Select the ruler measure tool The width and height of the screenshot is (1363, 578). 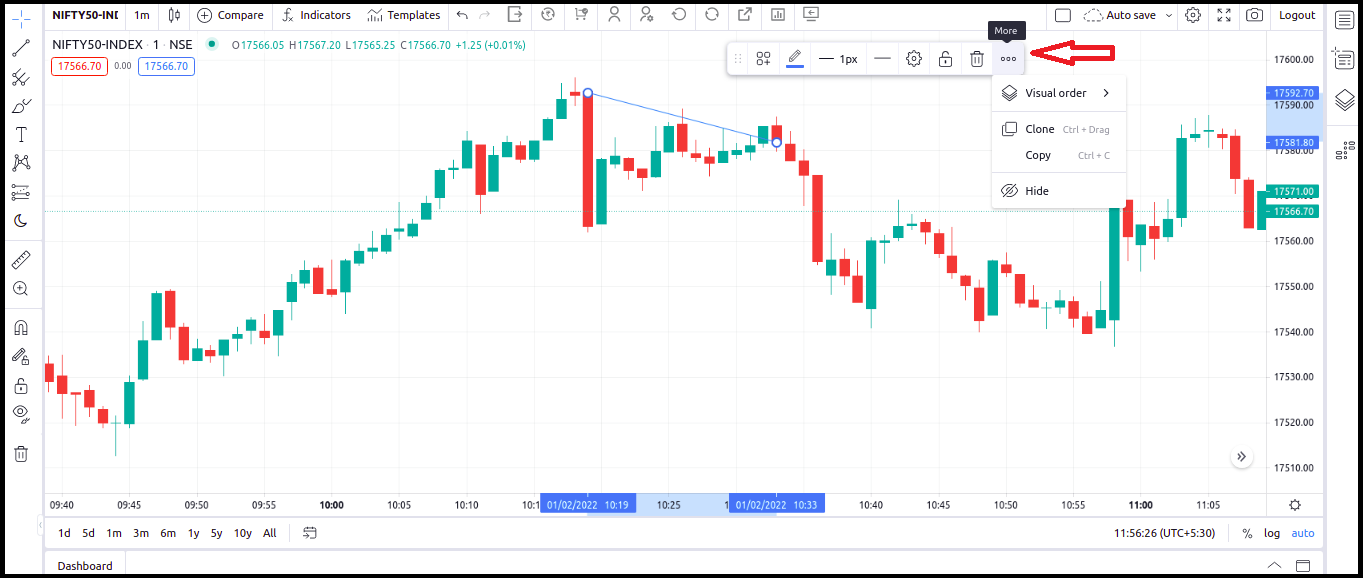[x=20, y=260]
